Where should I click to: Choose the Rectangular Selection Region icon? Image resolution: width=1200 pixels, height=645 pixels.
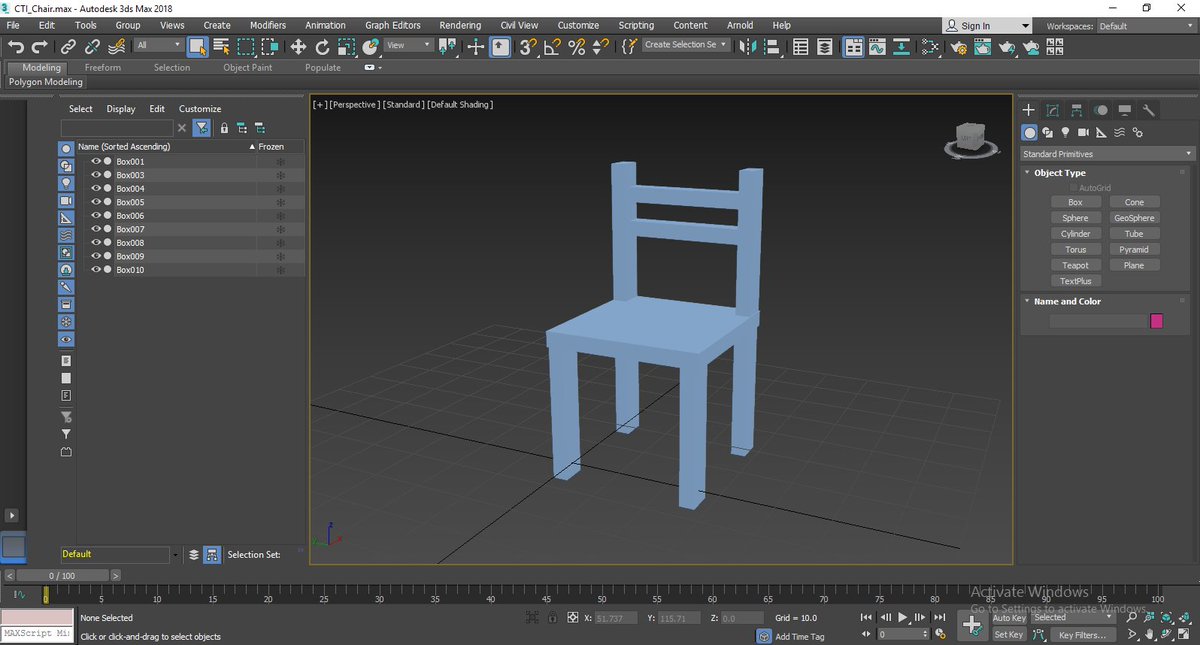tap(246, 46)
